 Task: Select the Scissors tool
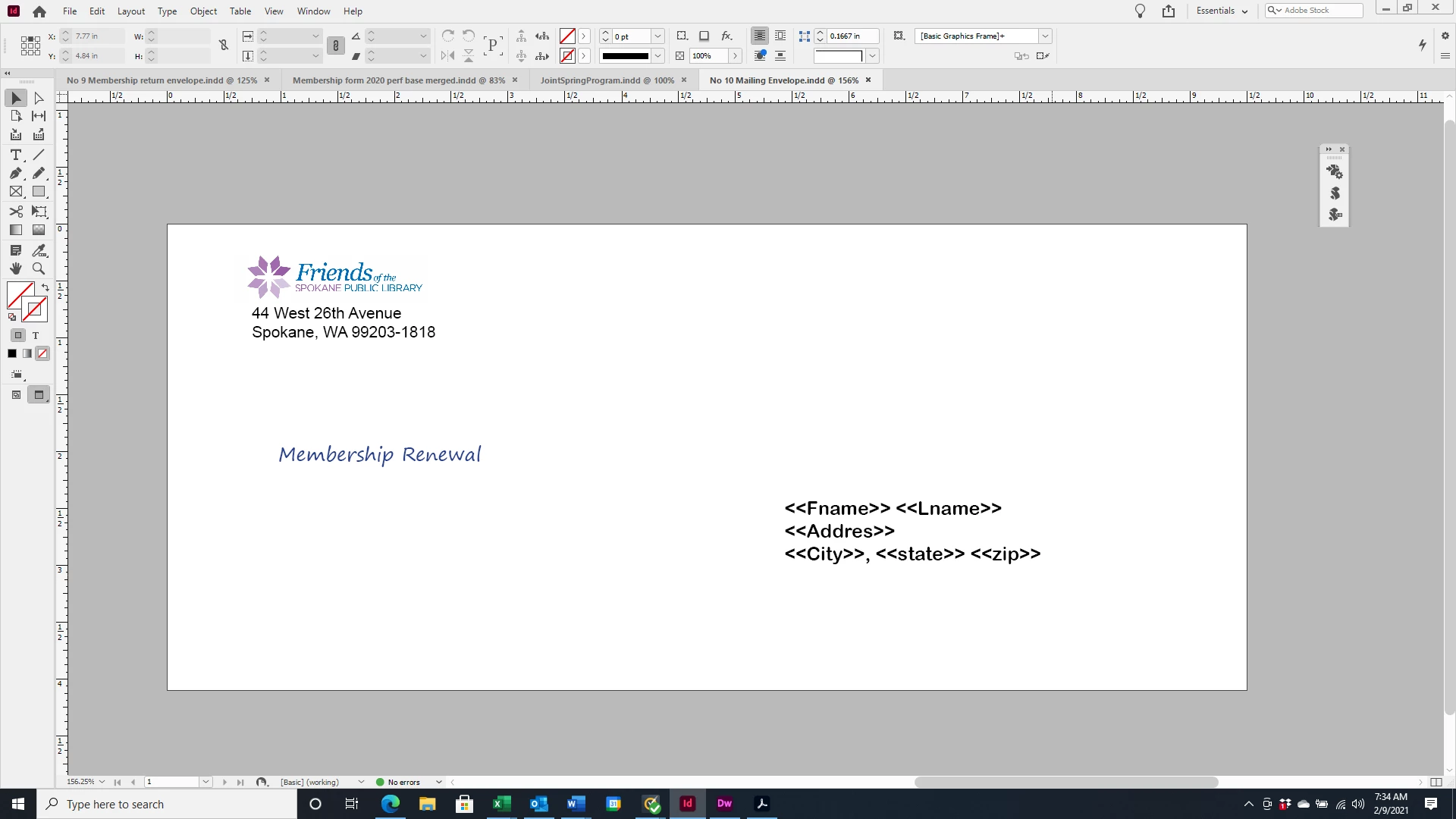pyautogui.click(x=15, y=212)
